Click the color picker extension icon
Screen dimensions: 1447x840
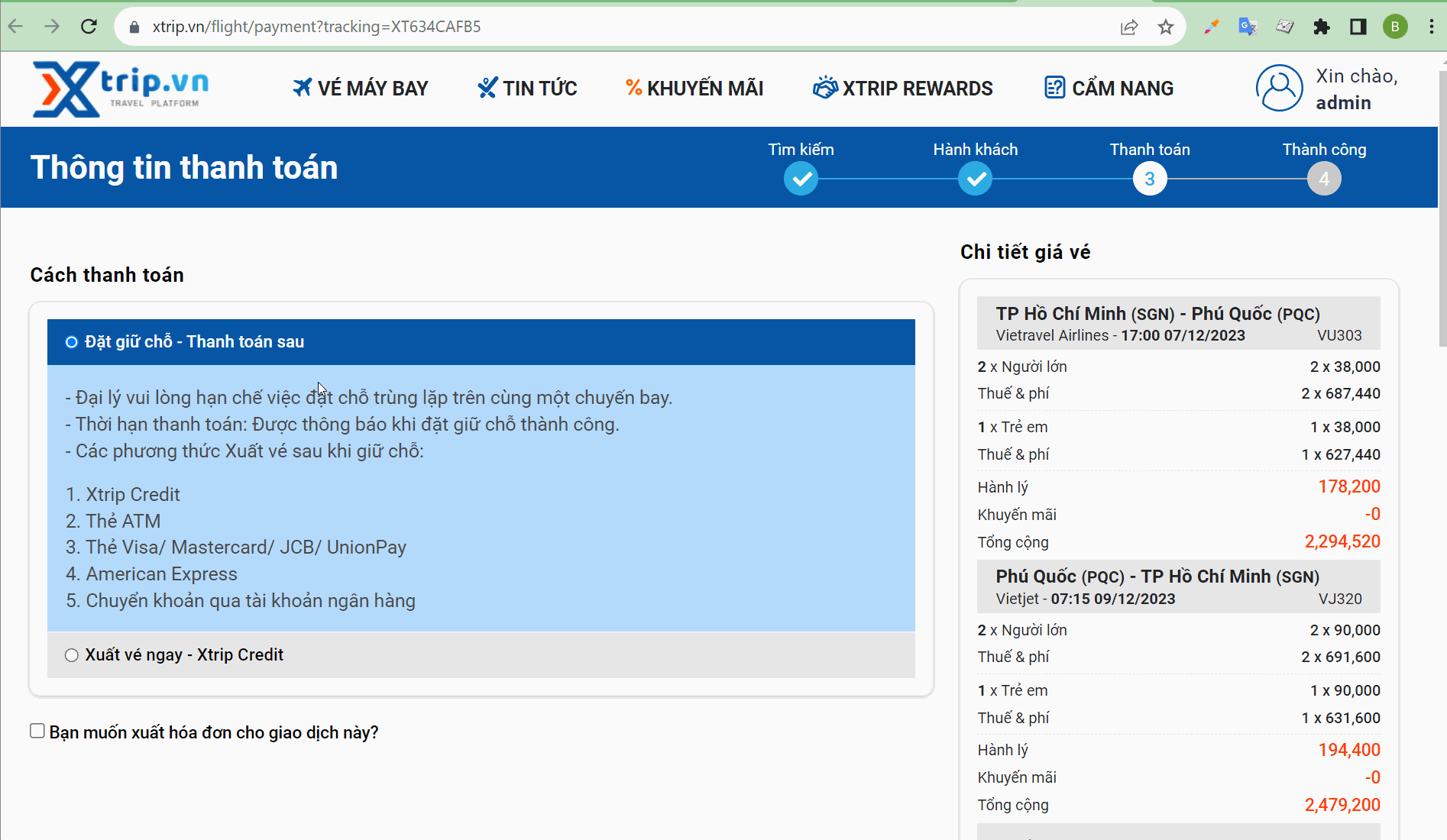pyautogui.click(x=1211, y=27)
